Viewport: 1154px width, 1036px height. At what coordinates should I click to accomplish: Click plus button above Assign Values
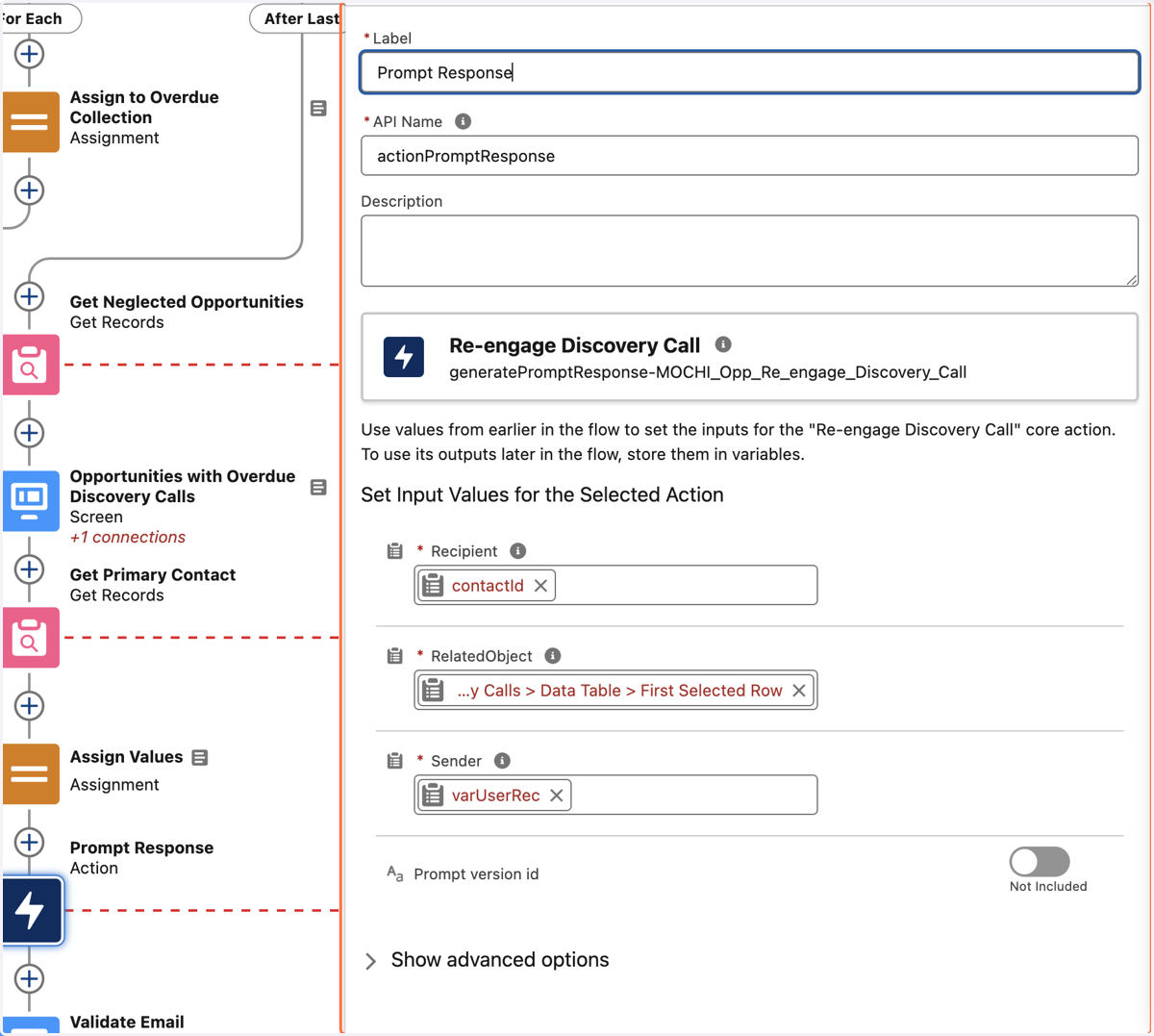click(x=29, y=706)
